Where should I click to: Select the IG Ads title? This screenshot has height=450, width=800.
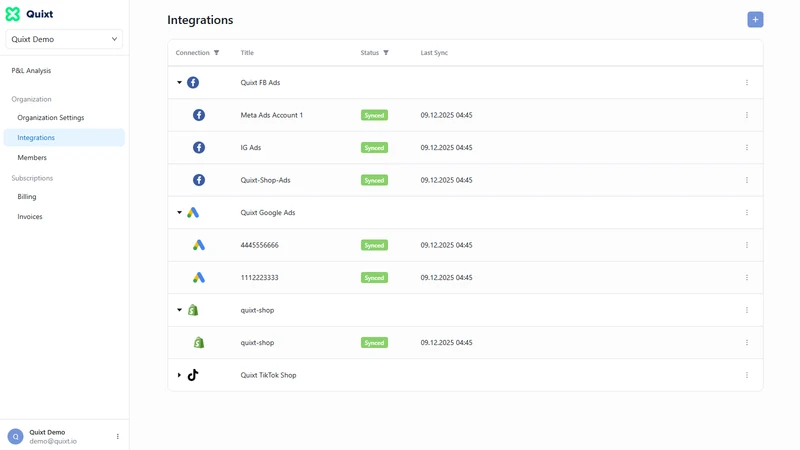coord(251,147)
